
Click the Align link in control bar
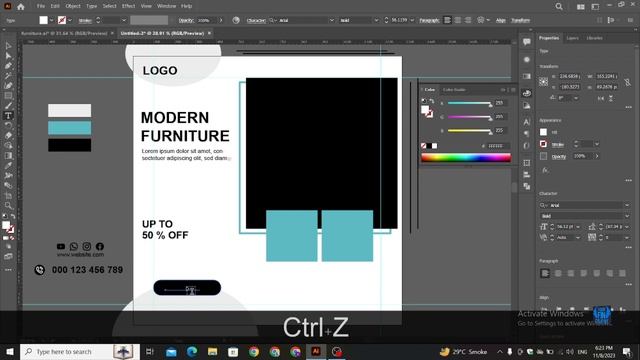[x=500, y=20]
